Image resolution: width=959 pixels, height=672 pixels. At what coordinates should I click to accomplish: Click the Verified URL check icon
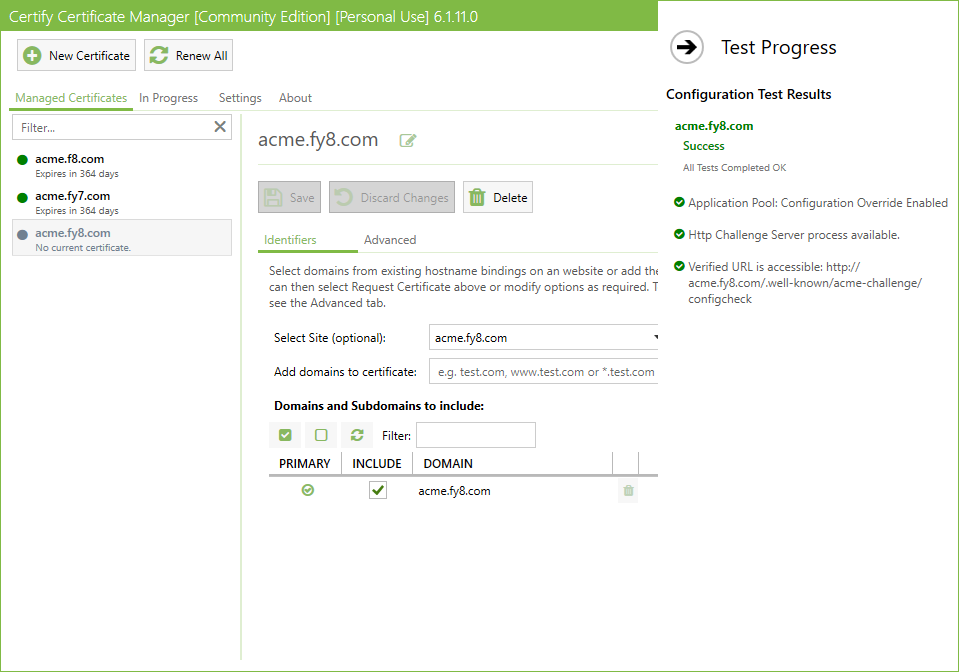pos(679,266)
